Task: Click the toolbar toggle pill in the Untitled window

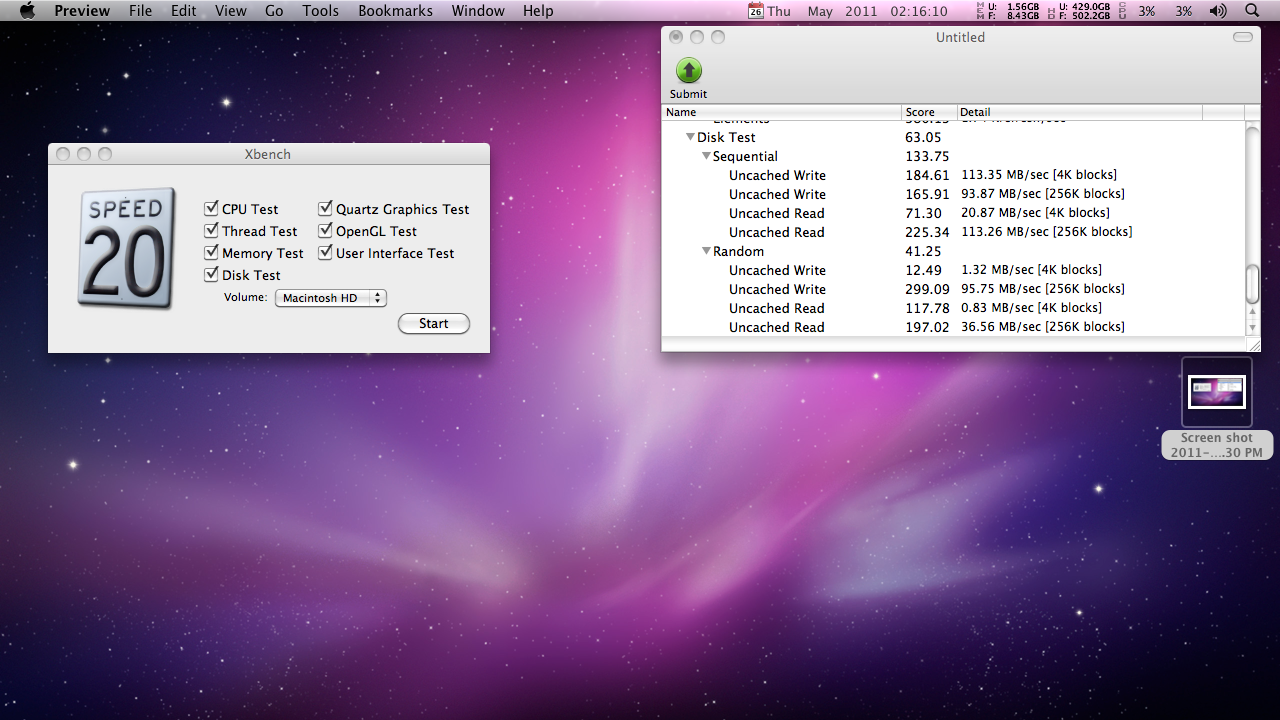Action: (1243, 37)
